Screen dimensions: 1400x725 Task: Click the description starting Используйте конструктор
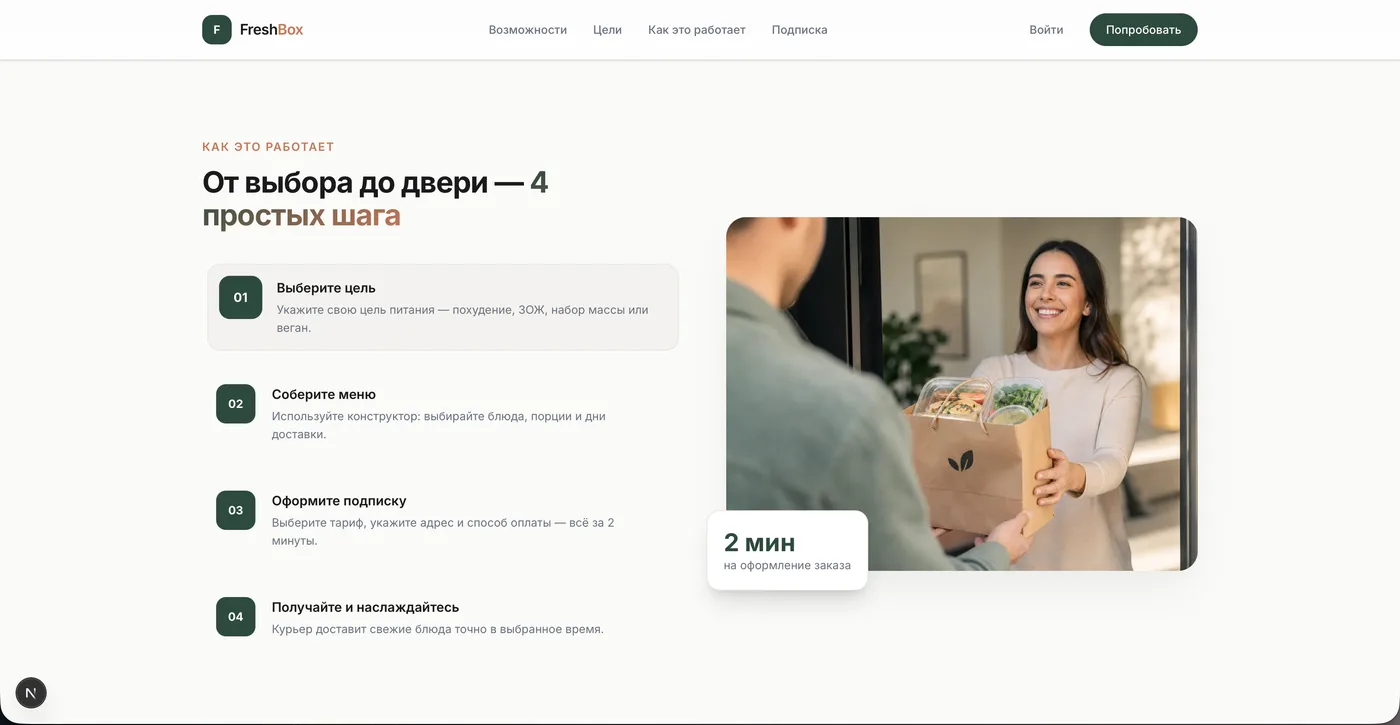coord(439,425)
